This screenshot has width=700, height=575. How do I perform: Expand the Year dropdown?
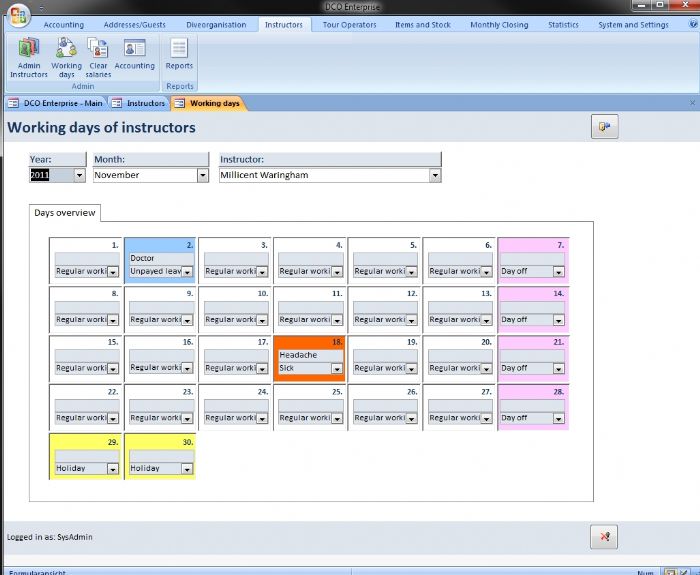point(80,175)
